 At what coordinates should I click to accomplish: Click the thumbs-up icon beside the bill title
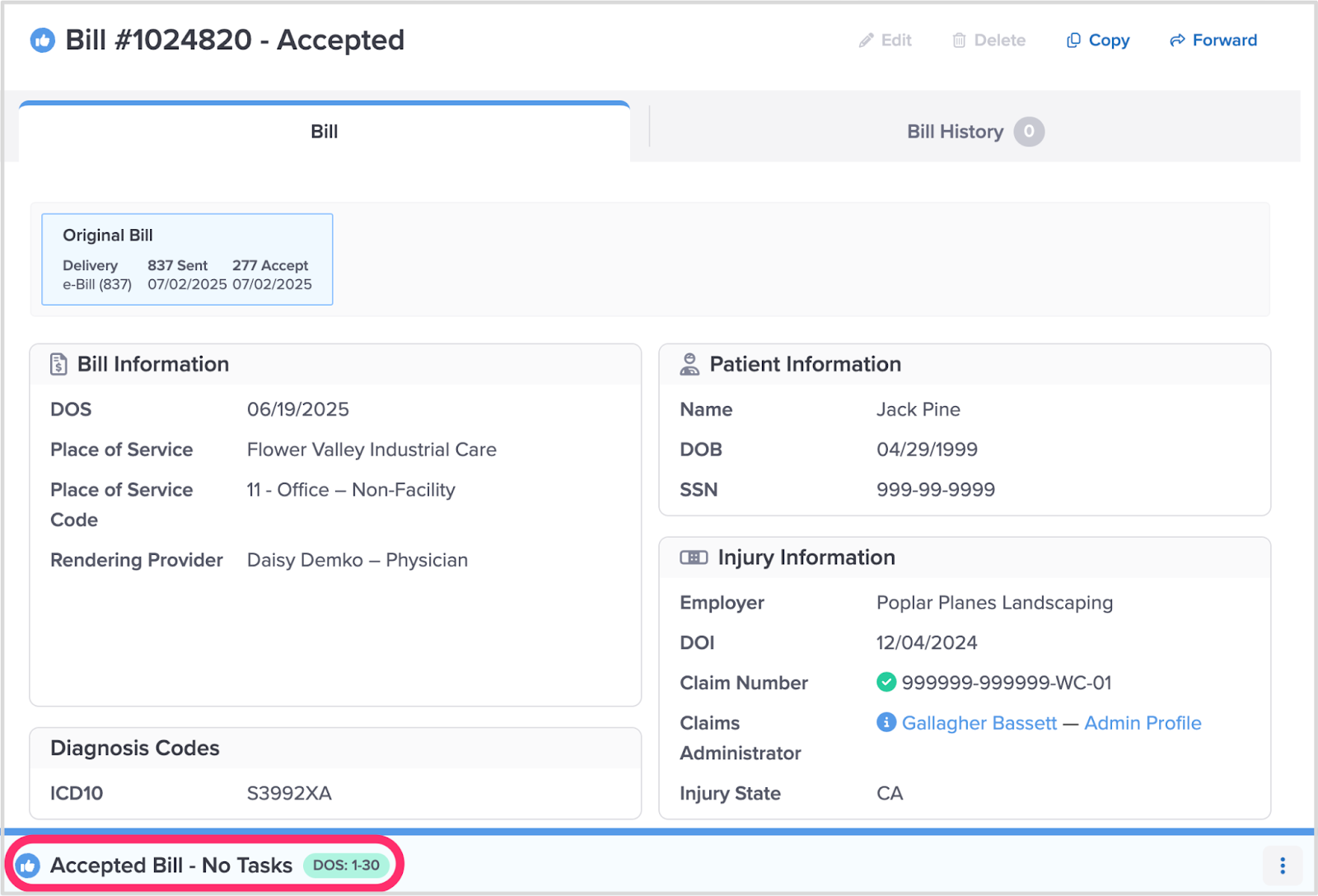(43, 40)
